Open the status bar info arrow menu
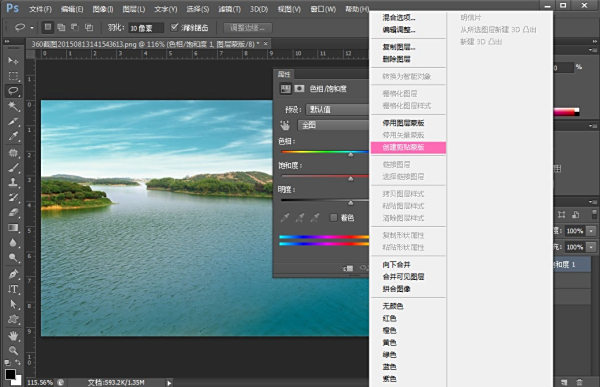The image size is (600, 387). click(169, 382)
